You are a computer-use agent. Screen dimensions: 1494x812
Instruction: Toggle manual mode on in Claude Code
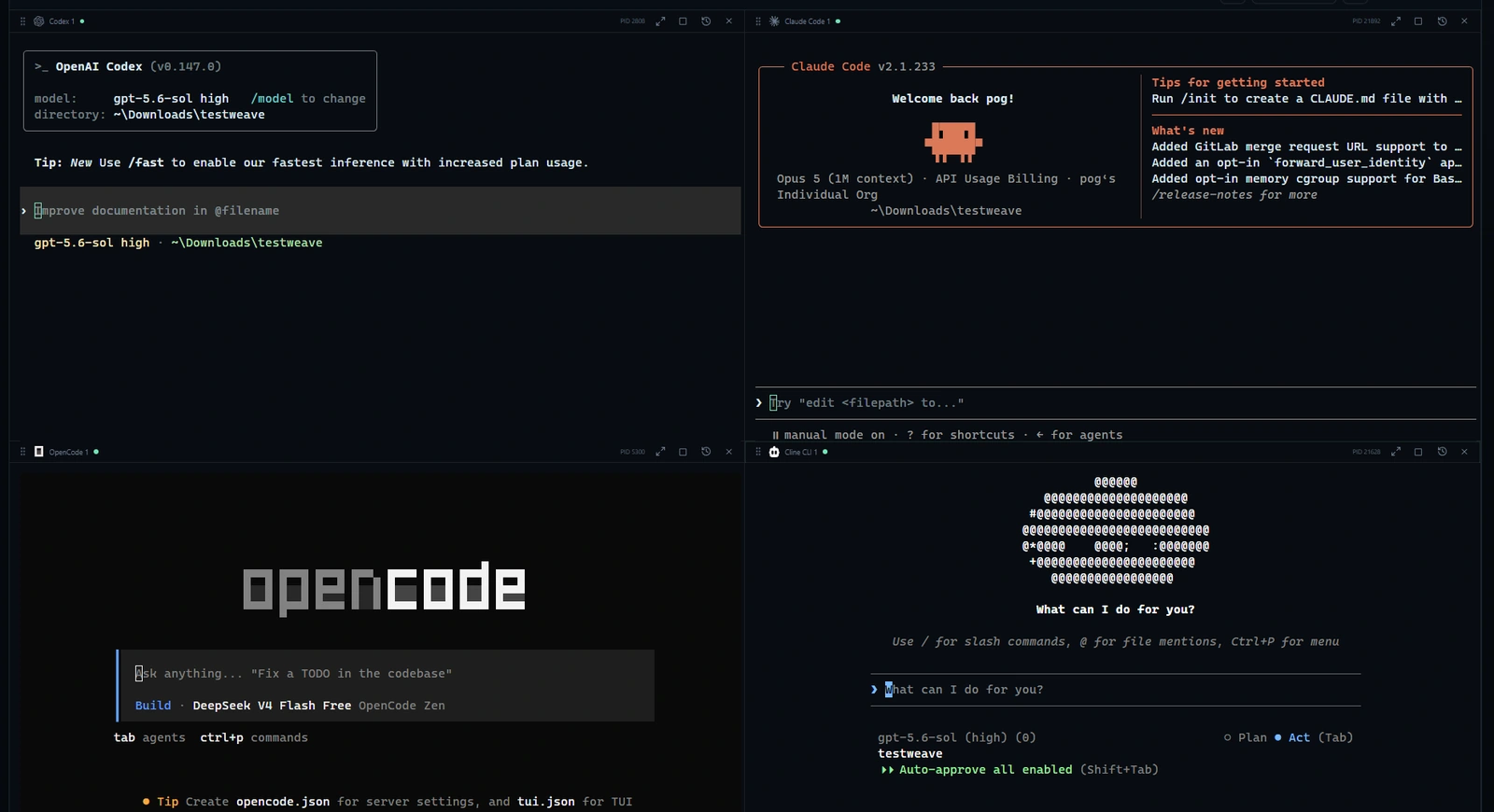pyautogui.click(x=828, y=435)
